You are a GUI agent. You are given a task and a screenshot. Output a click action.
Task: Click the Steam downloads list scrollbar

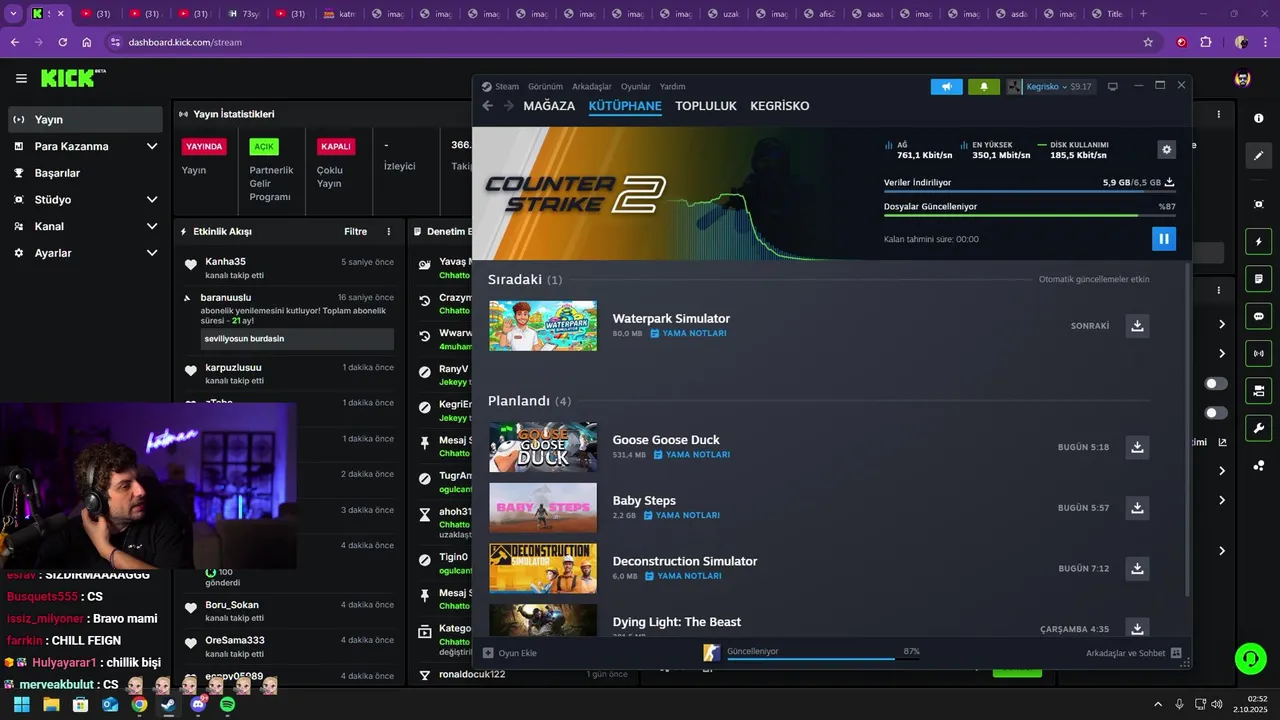(1187, 430)
